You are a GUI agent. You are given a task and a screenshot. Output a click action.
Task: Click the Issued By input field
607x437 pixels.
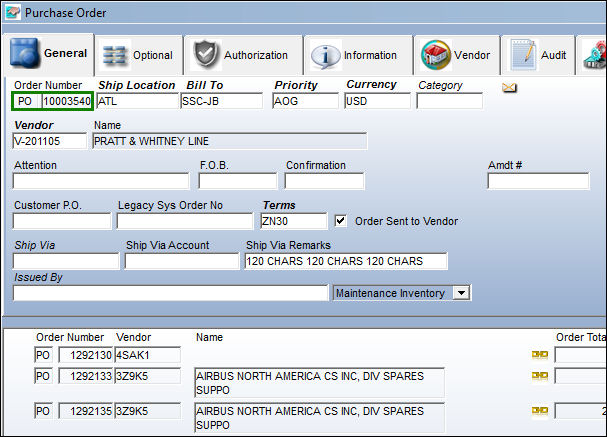coord(170,293)
